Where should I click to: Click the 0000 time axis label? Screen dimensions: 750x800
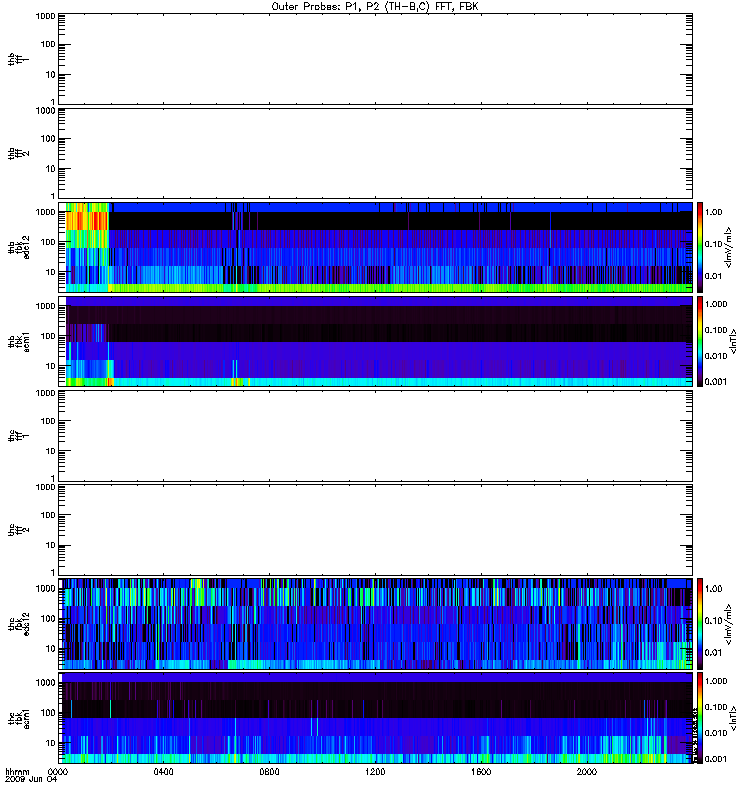pos(58,772)
